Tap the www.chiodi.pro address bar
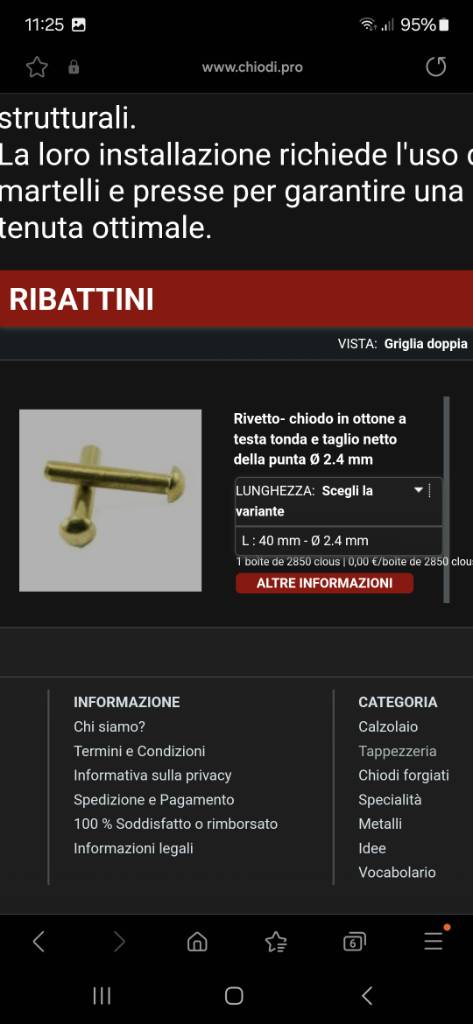The height and width of the screenshot is (1024, 473). coord(252,67)
